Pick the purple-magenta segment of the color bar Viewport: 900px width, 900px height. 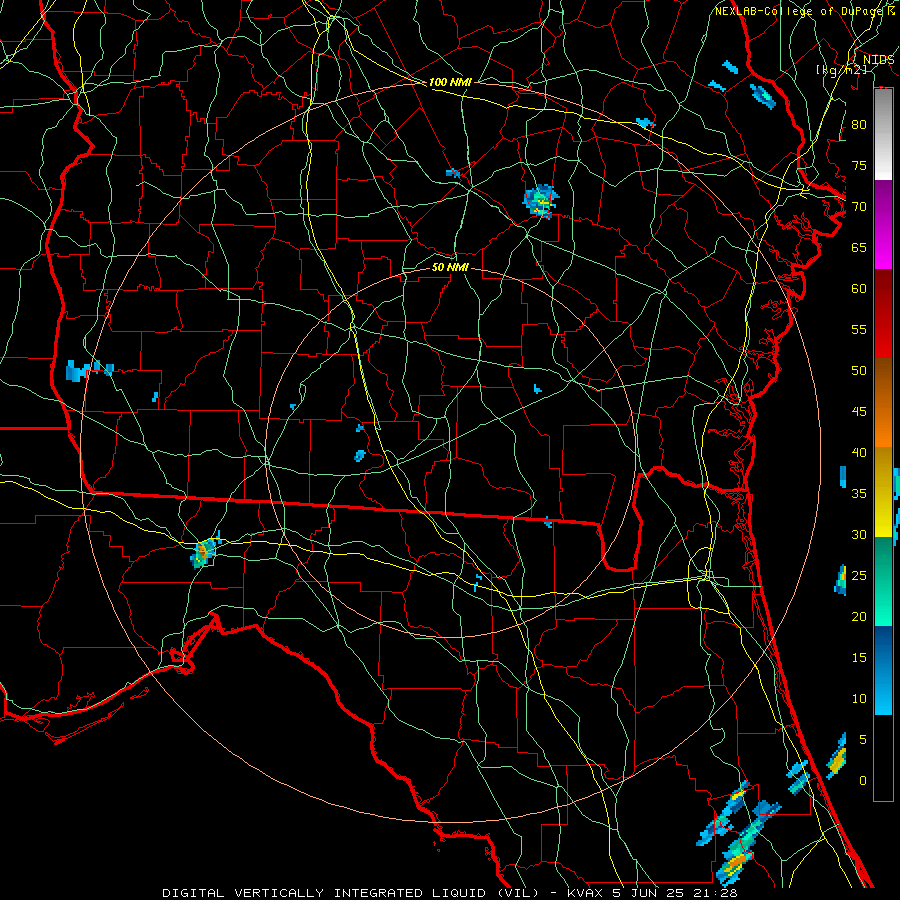(883, 224)
